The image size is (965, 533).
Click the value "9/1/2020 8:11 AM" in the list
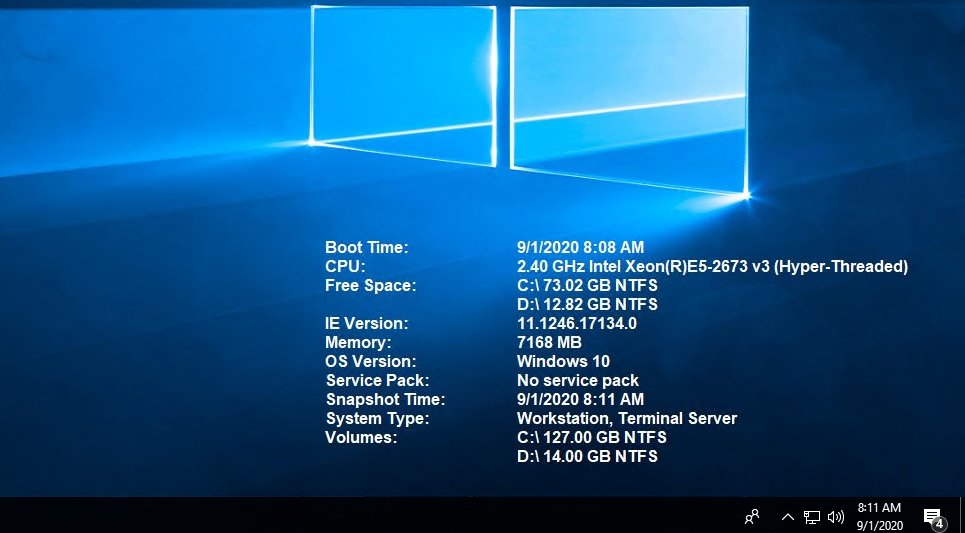[580, 399]
